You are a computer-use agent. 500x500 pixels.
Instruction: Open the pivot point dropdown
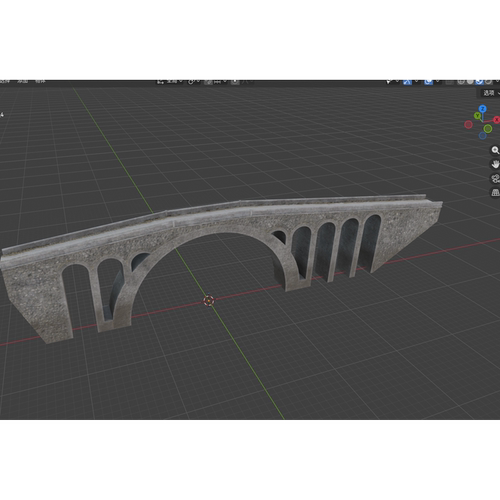(x=194, y=82)
